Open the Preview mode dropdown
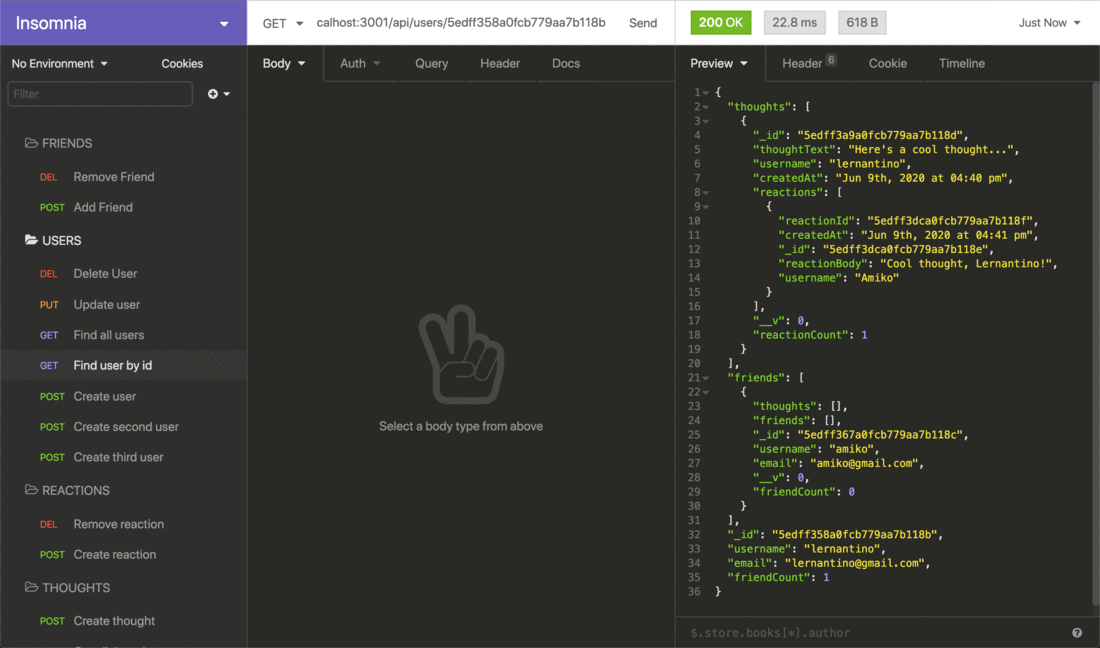This screenshot has width=1100, height=648. [x=720, y=63]
